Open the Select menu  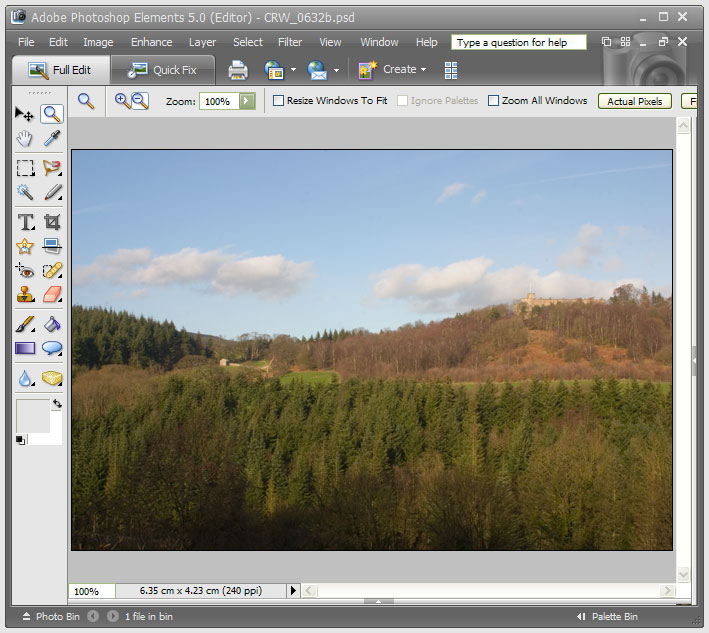247,42
